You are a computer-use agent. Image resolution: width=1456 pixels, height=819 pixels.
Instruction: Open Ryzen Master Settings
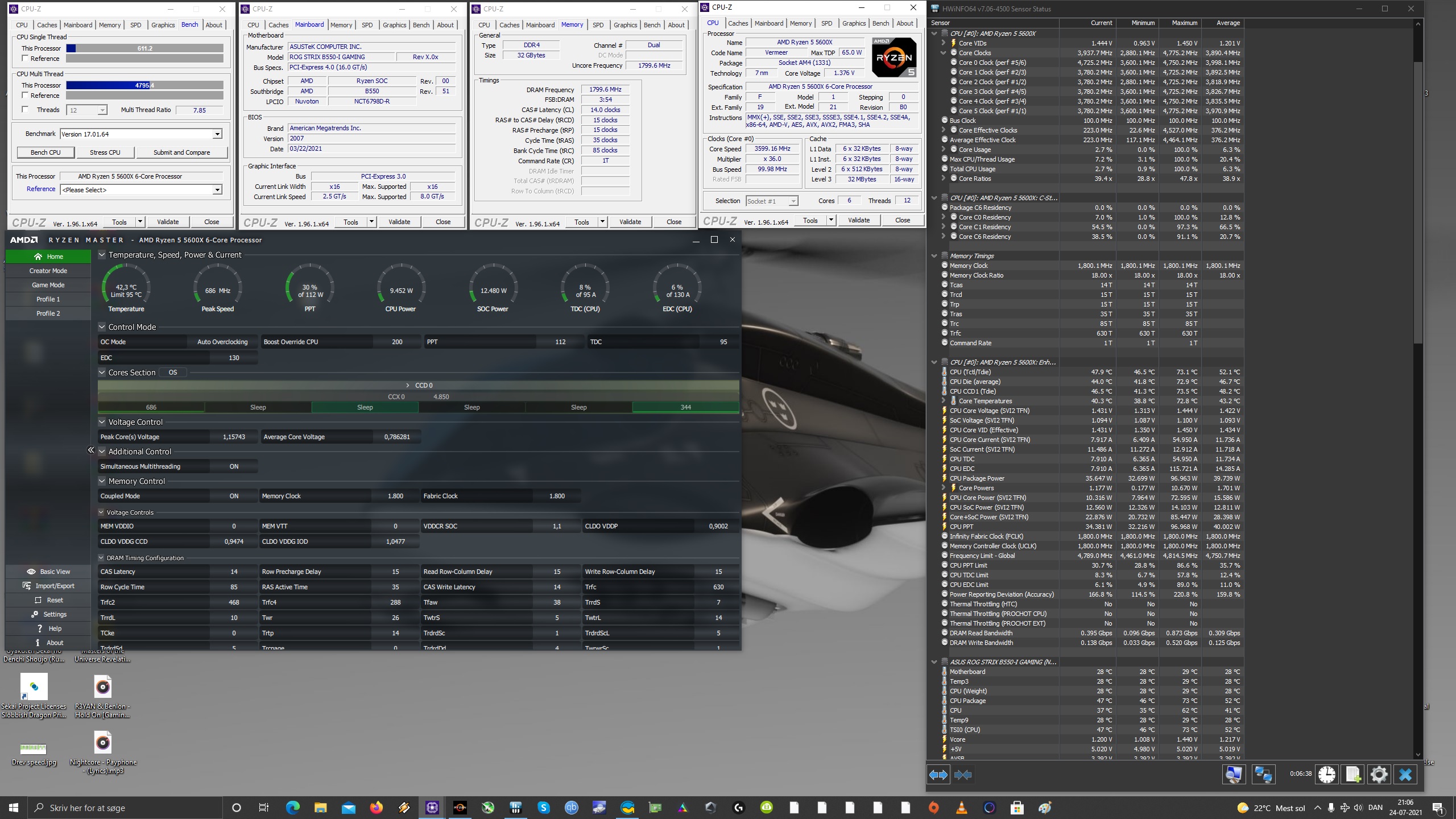48,614
